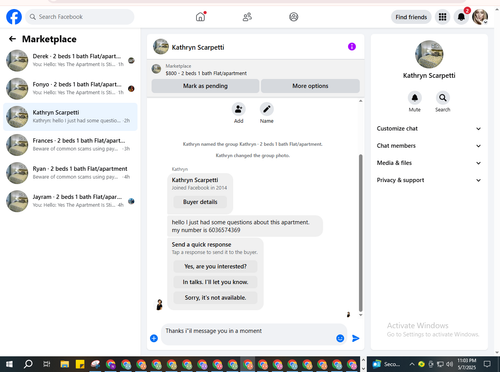Image resolution: width=500 pixels, height=372 pixels.
Task: Open Sticky Notes on the taskbar
Action: tap(80, 364)
